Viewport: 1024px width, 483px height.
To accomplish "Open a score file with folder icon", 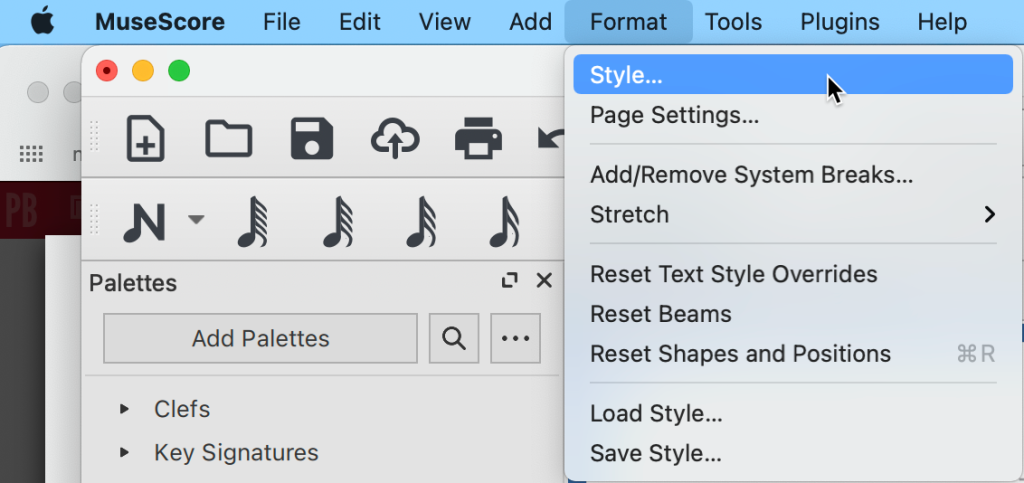I will pyautogui.click(x=229, y=138).
